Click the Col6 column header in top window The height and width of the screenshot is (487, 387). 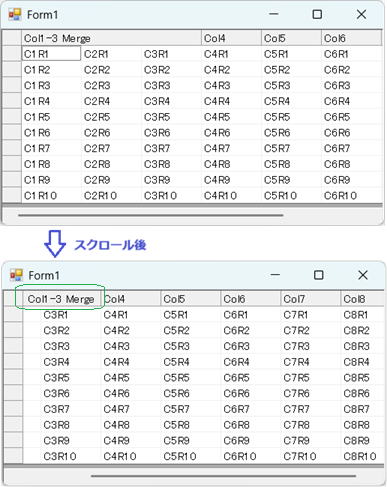coord(352,38)
